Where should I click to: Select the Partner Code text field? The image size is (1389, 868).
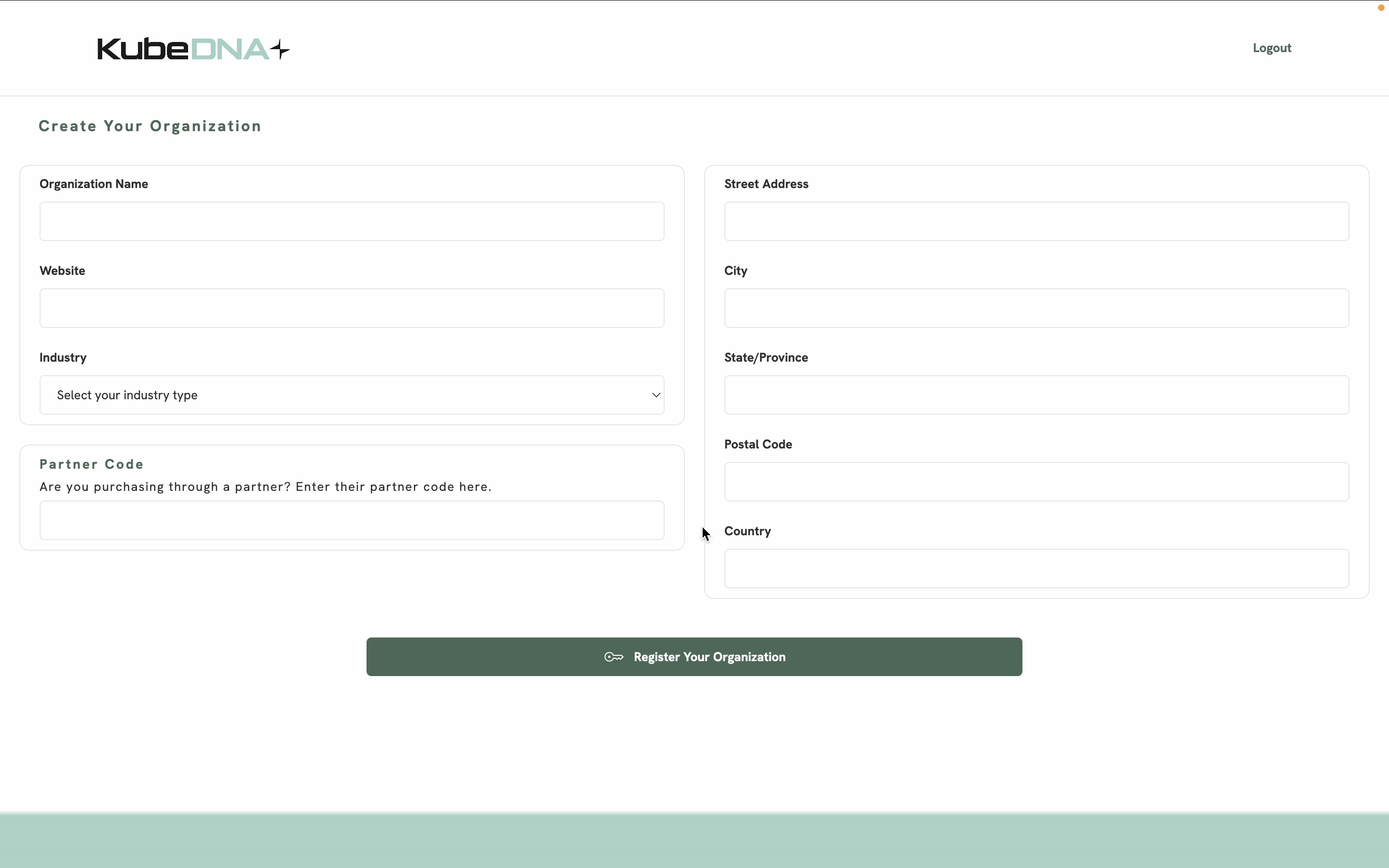351,521
